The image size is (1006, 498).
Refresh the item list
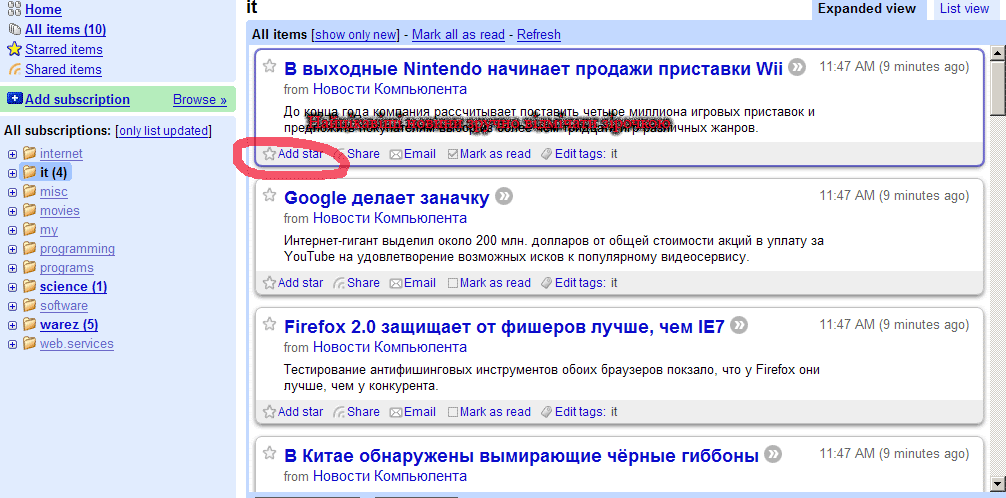[x=539, y=35]
